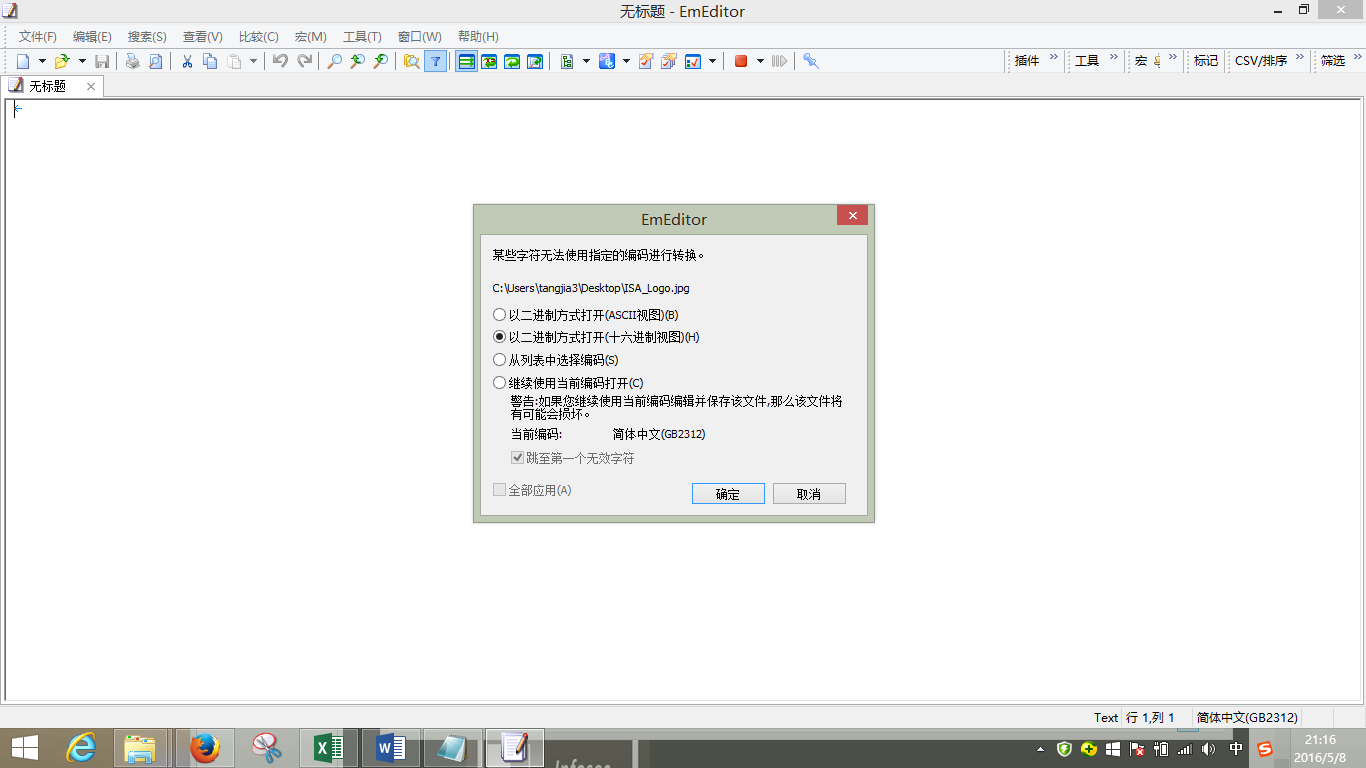This screenshot has height=768, width=1366.
Task: Toggle 跳至第一个无效字符 checkbox
Action: 573,458
